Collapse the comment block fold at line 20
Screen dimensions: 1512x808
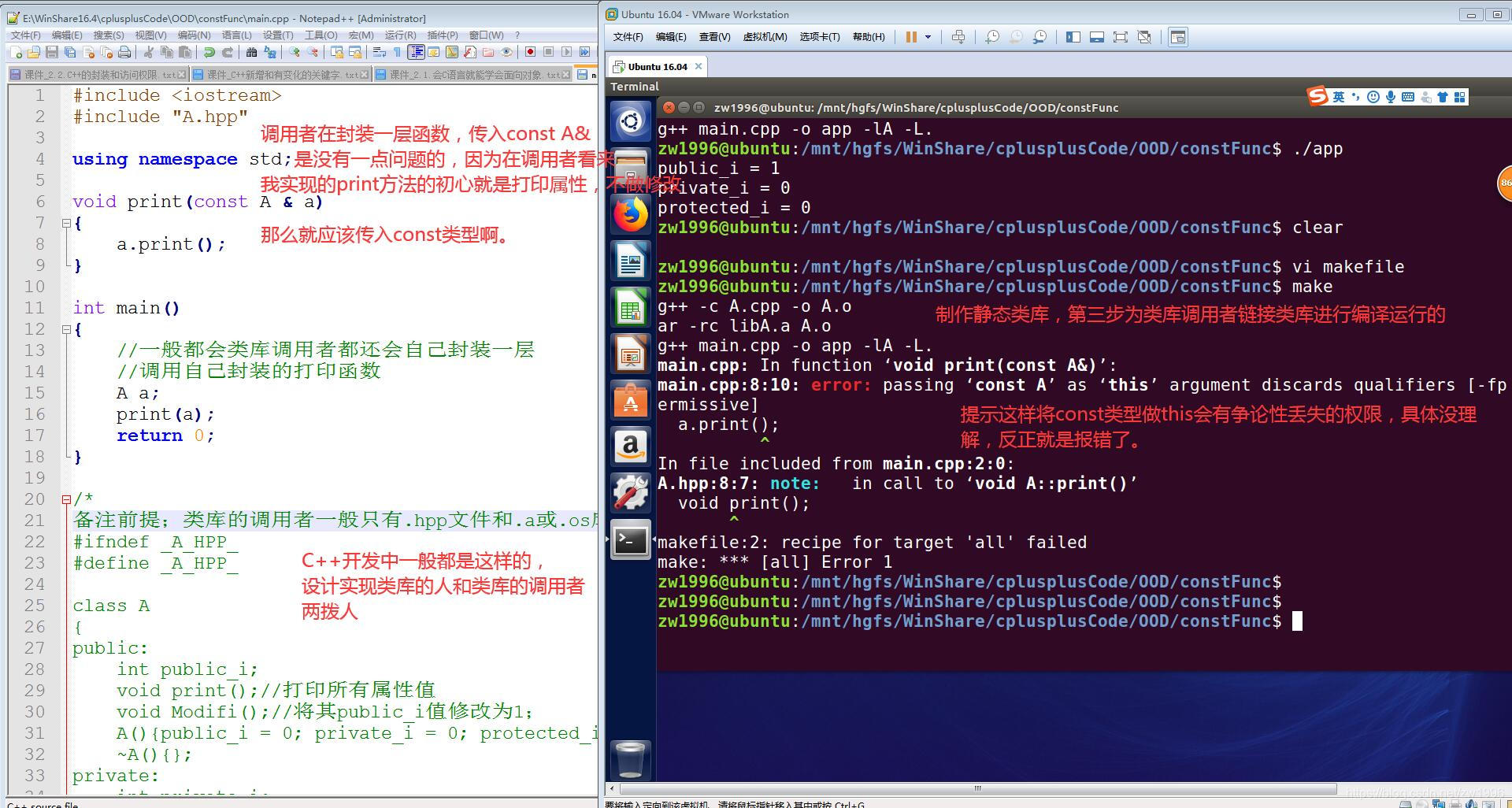pos(67,499)
